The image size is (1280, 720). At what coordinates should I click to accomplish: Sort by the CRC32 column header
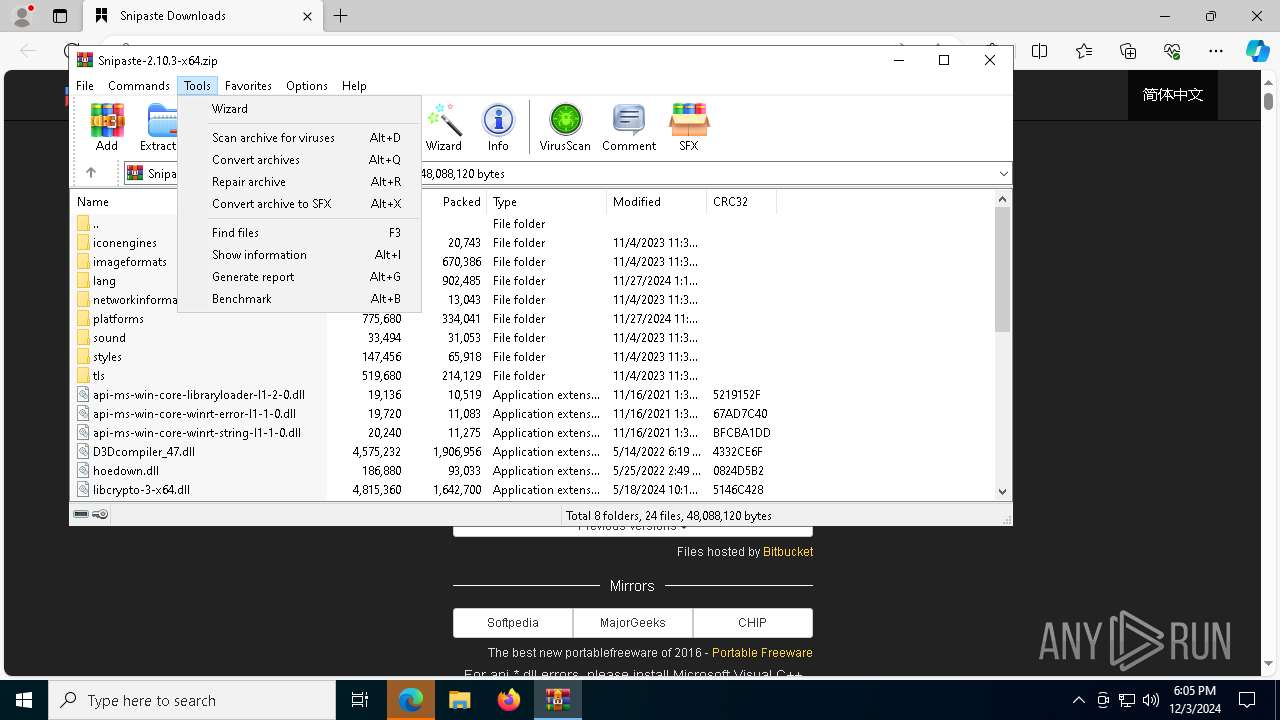pyautogui.click(x=741, y=202)
